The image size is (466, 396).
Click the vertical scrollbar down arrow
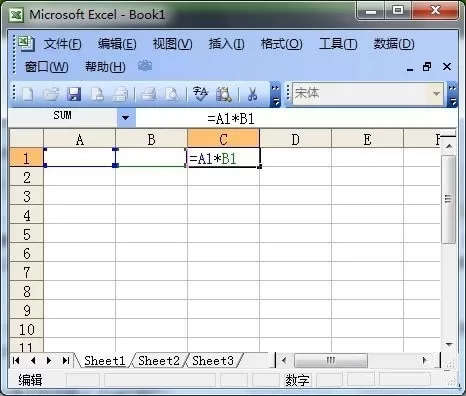coord(449,344)
